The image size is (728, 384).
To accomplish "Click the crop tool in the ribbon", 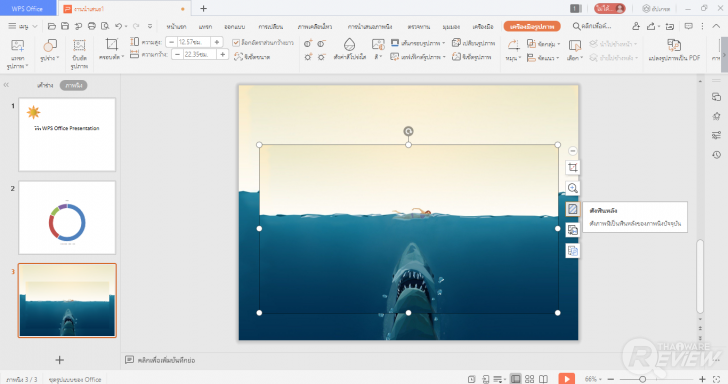I will point(111,45).
